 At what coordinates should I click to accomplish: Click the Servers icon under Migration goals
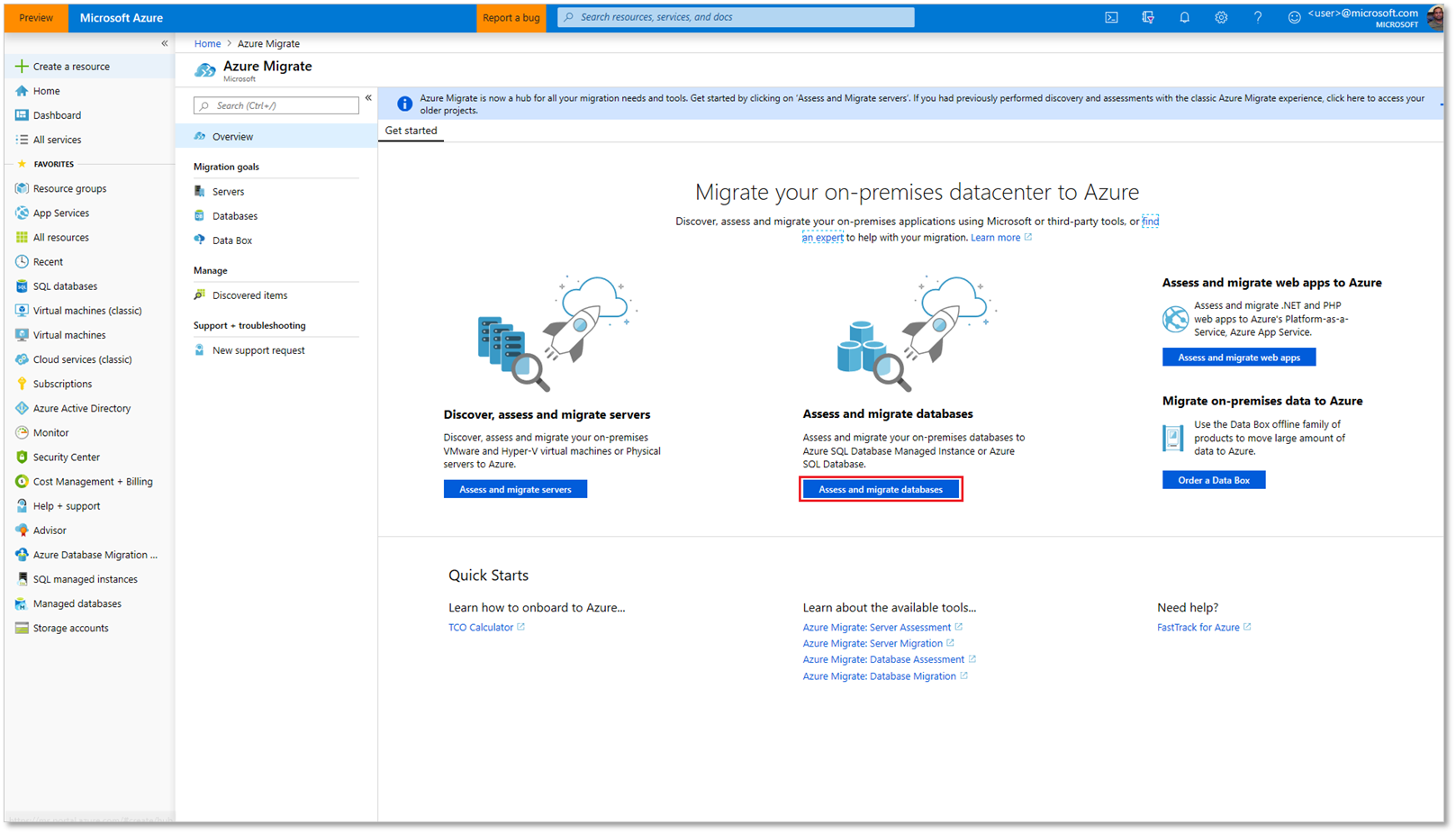pos(200,191)
